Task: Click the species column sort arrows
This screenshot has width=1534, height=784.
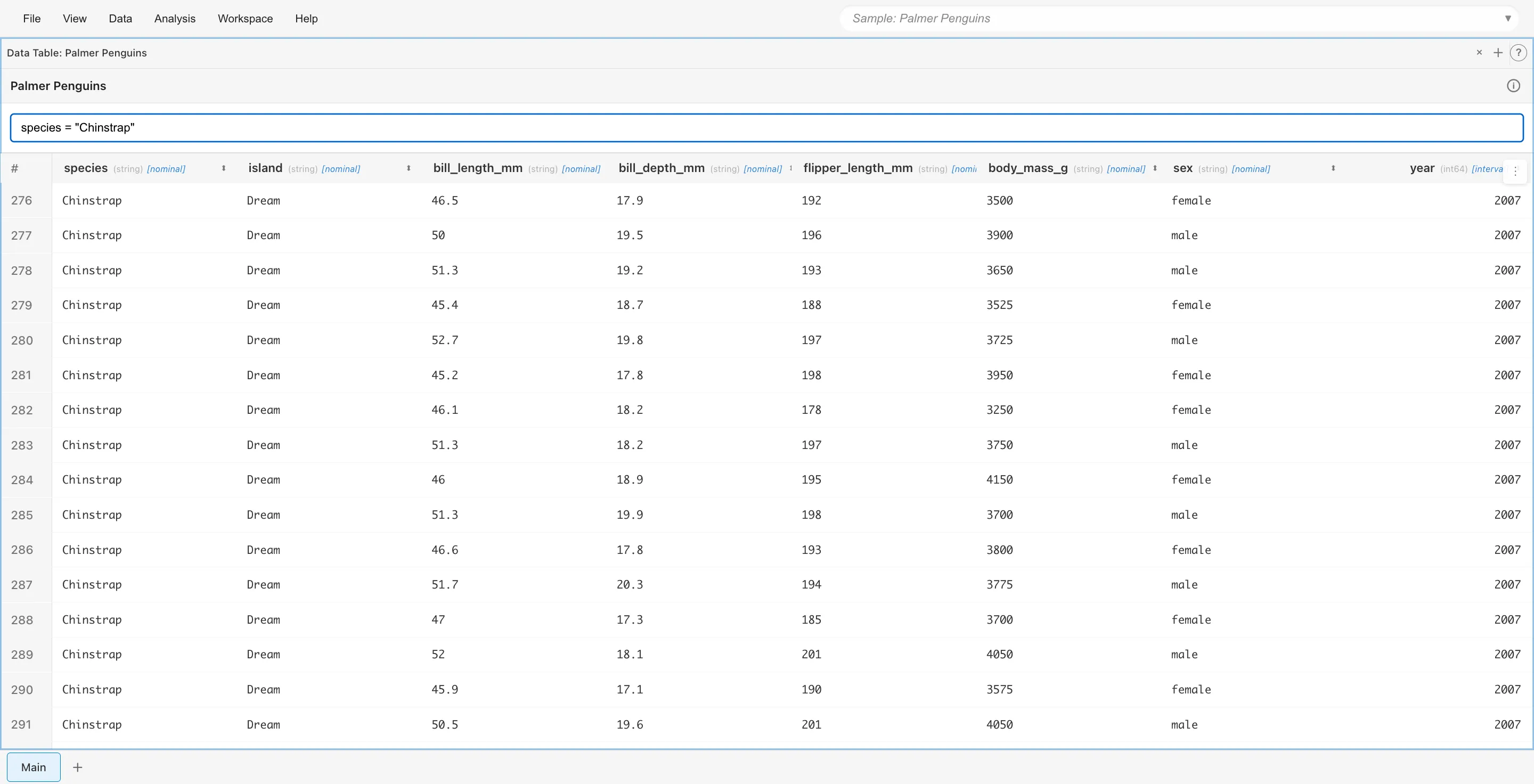Action: [x=224, y=168]
